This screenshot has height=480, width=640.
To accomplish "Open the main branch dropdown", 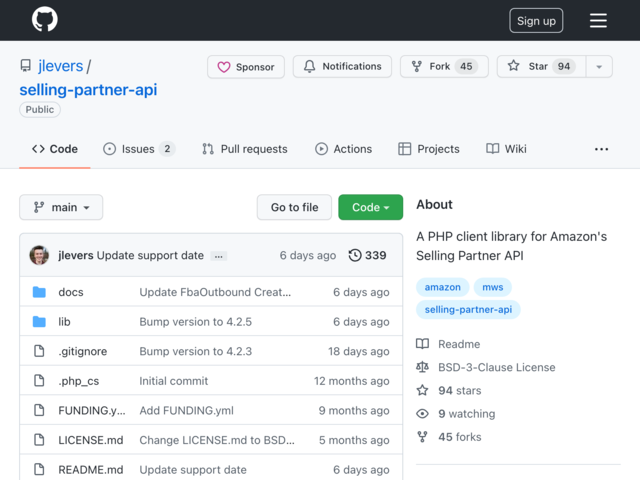I will click(61, 207).
